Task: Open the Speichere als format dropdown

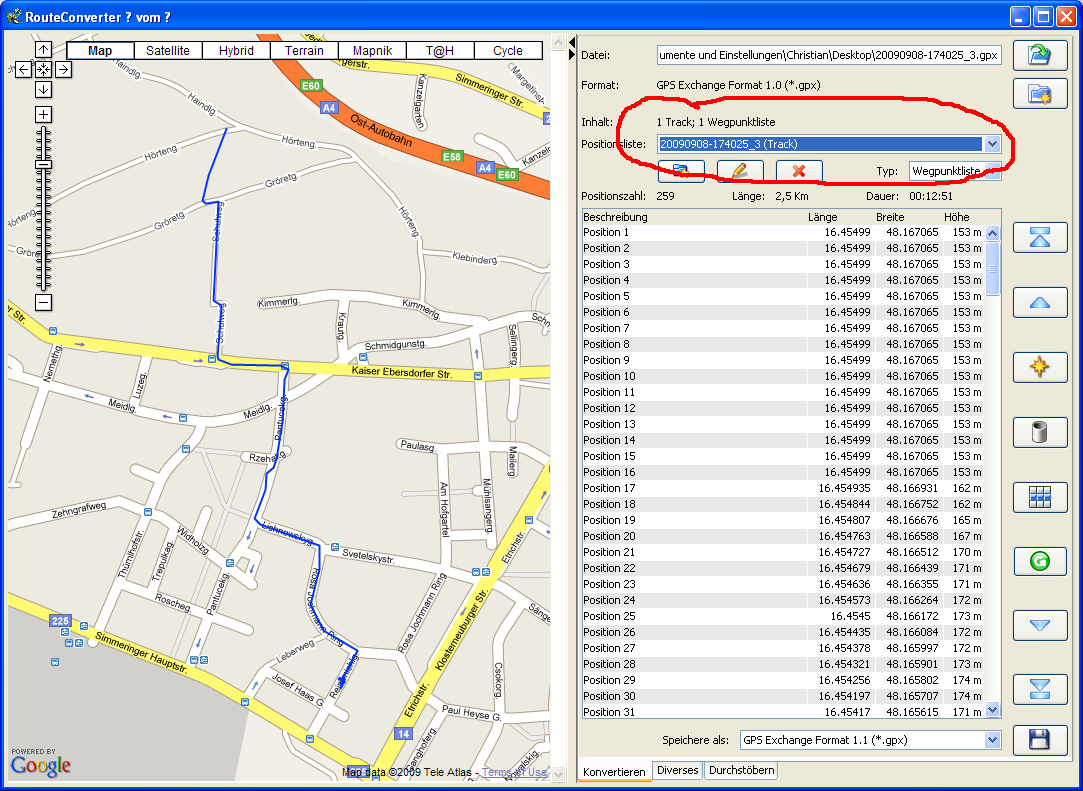Action: (x=992, y=740)
